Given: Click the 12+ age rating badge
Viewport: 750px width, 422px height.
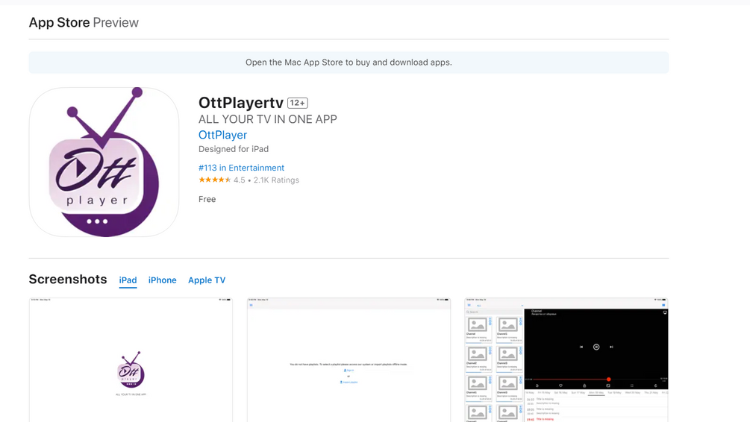Looking at the screenshot, I should 298,103.
